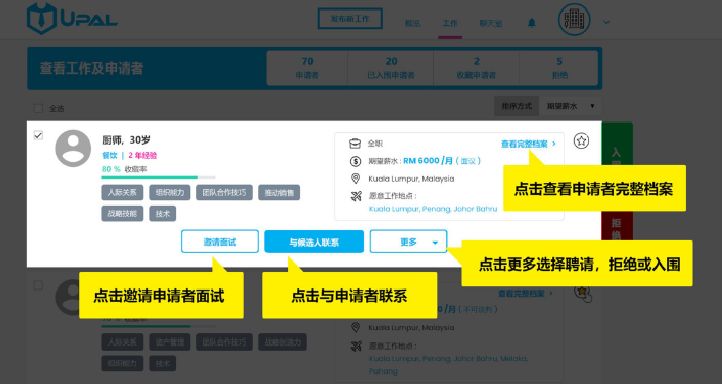Image resolution: width=722 pixels, height=384 pixels.
Task: Click the 邀请面试 button
Action: 220,242
